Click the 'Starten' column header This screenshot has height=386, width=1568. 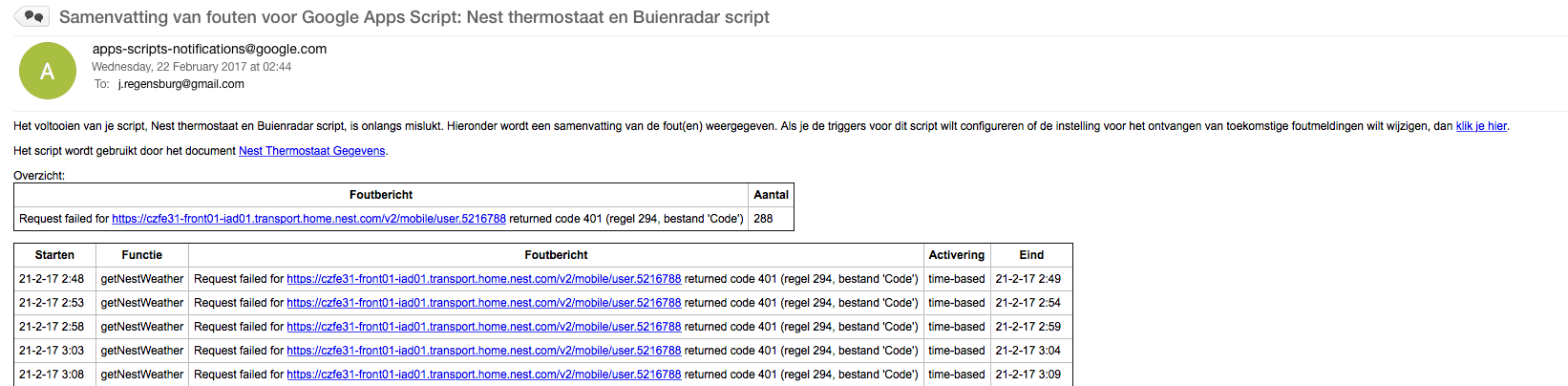[54, 255]
